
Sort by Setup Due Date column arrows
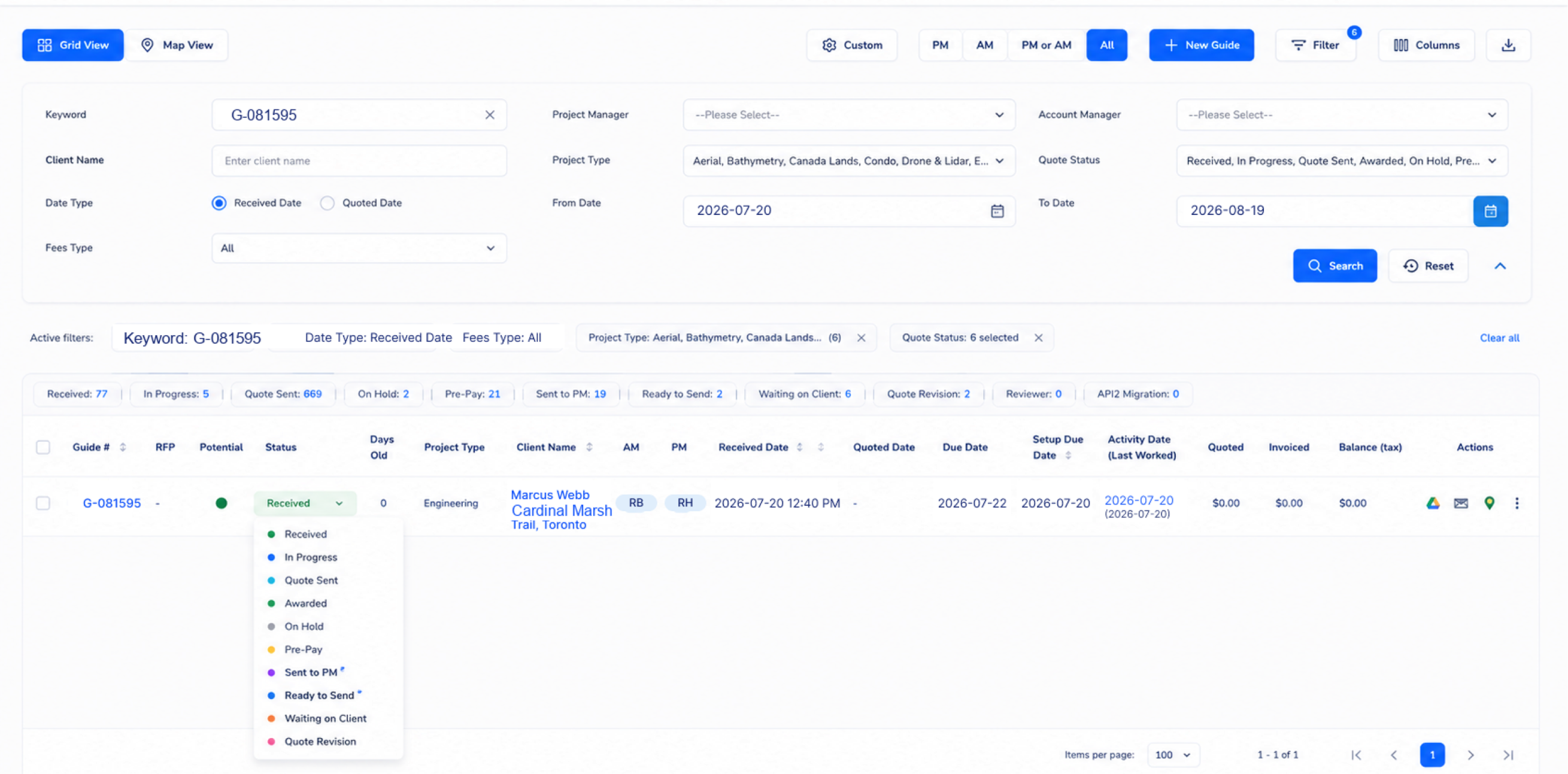pyautogui.click(x=1068, y=455)
